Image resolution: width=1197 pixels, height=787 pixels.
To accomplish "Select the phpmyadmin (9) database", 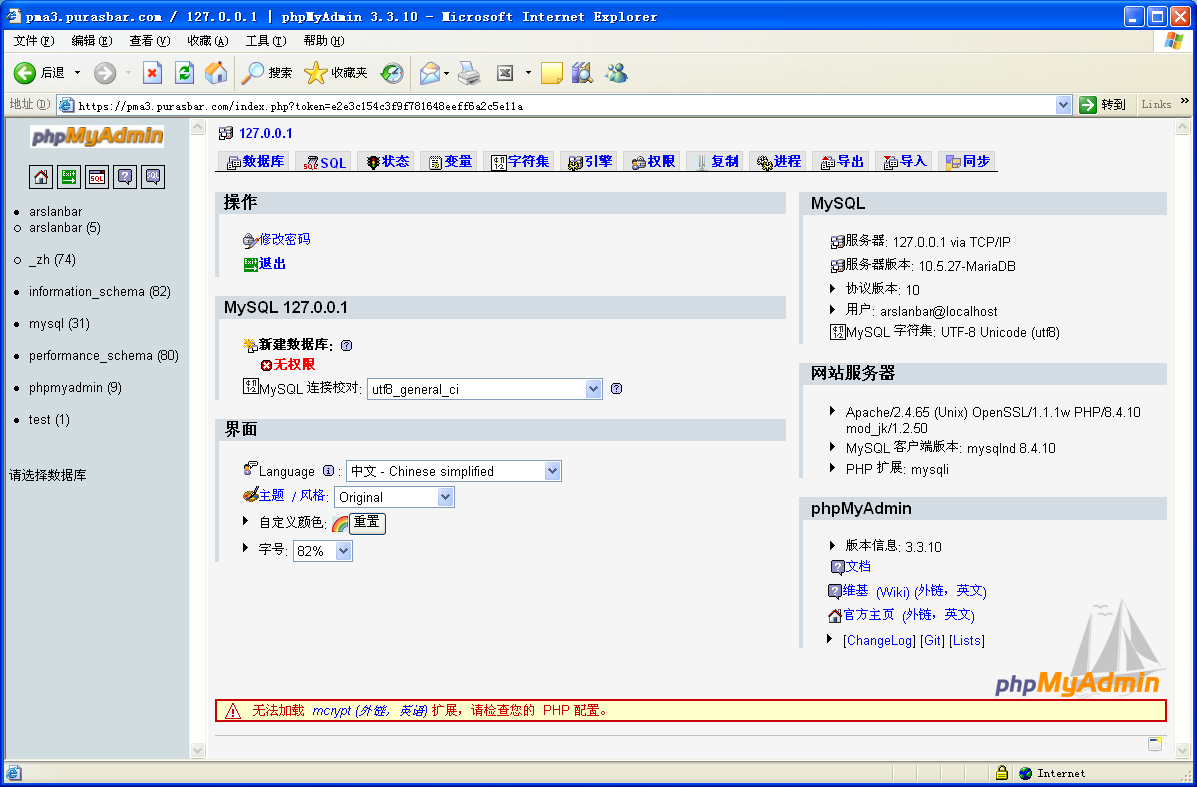I will point(75,388).
